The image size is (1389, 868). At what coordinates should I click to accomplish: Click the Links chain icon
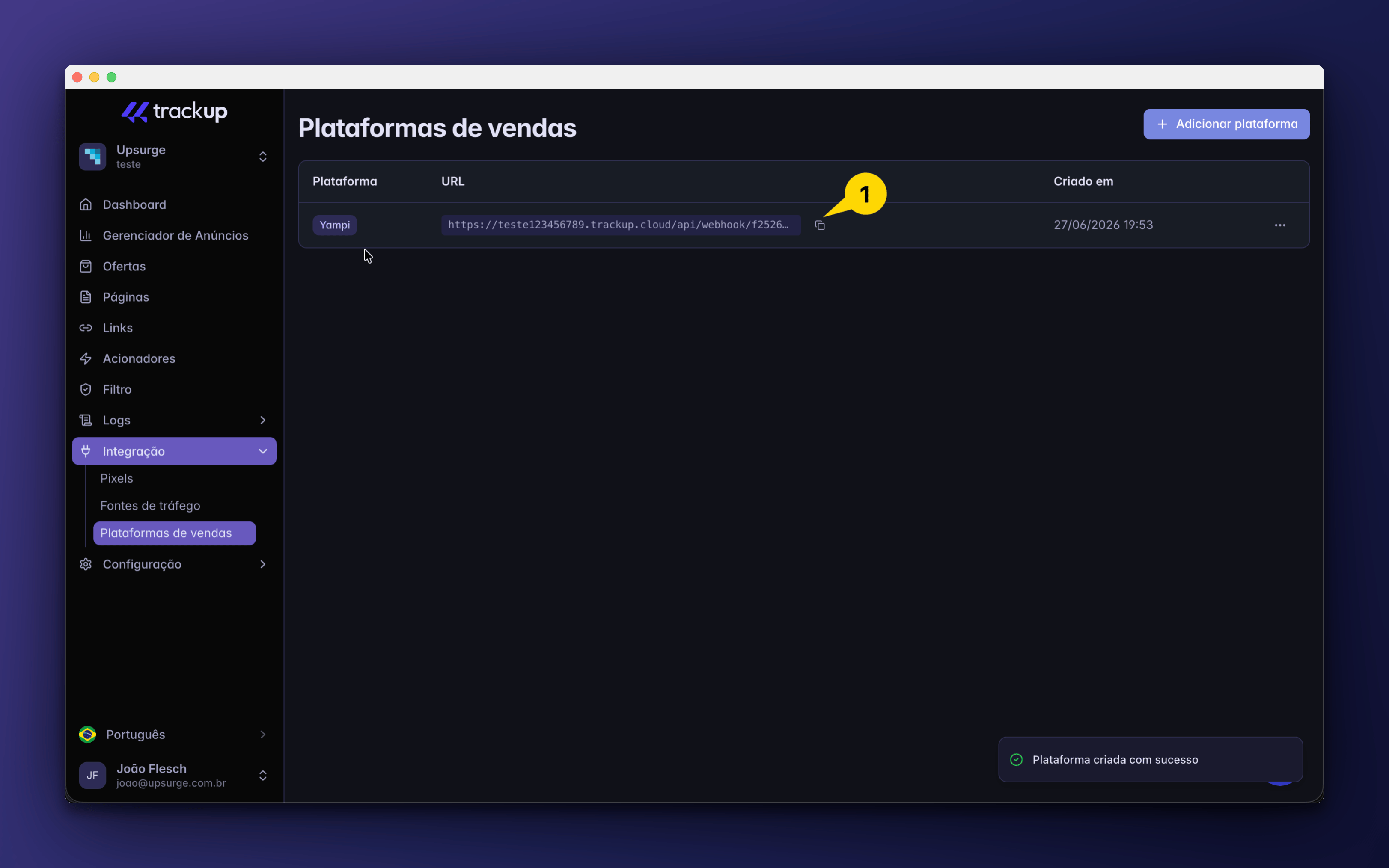click(x=86, y=328)
